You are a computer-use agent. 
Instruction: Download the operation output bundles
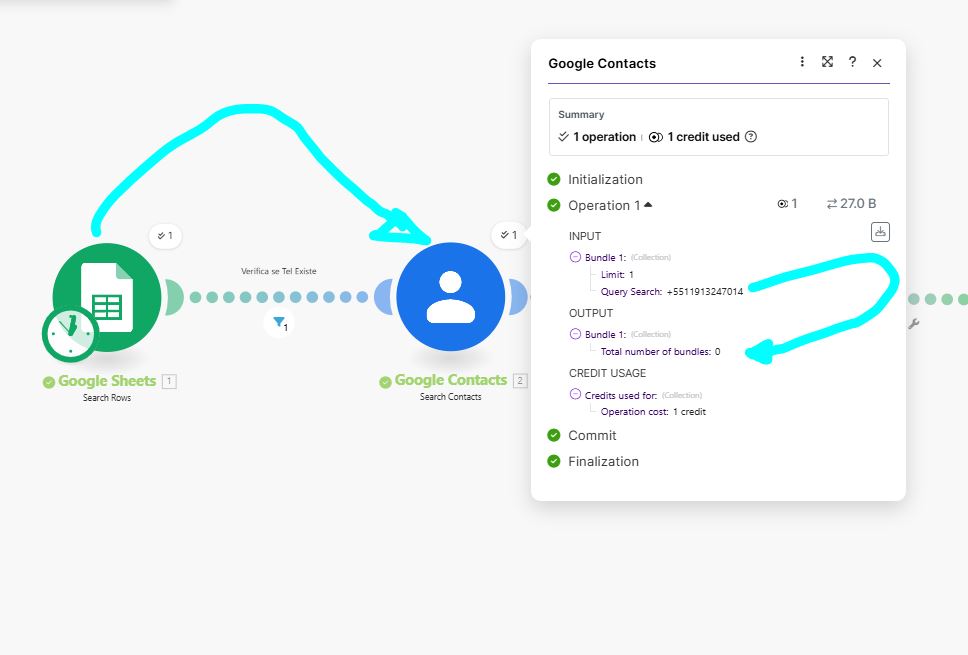click(x=880, y=232)
